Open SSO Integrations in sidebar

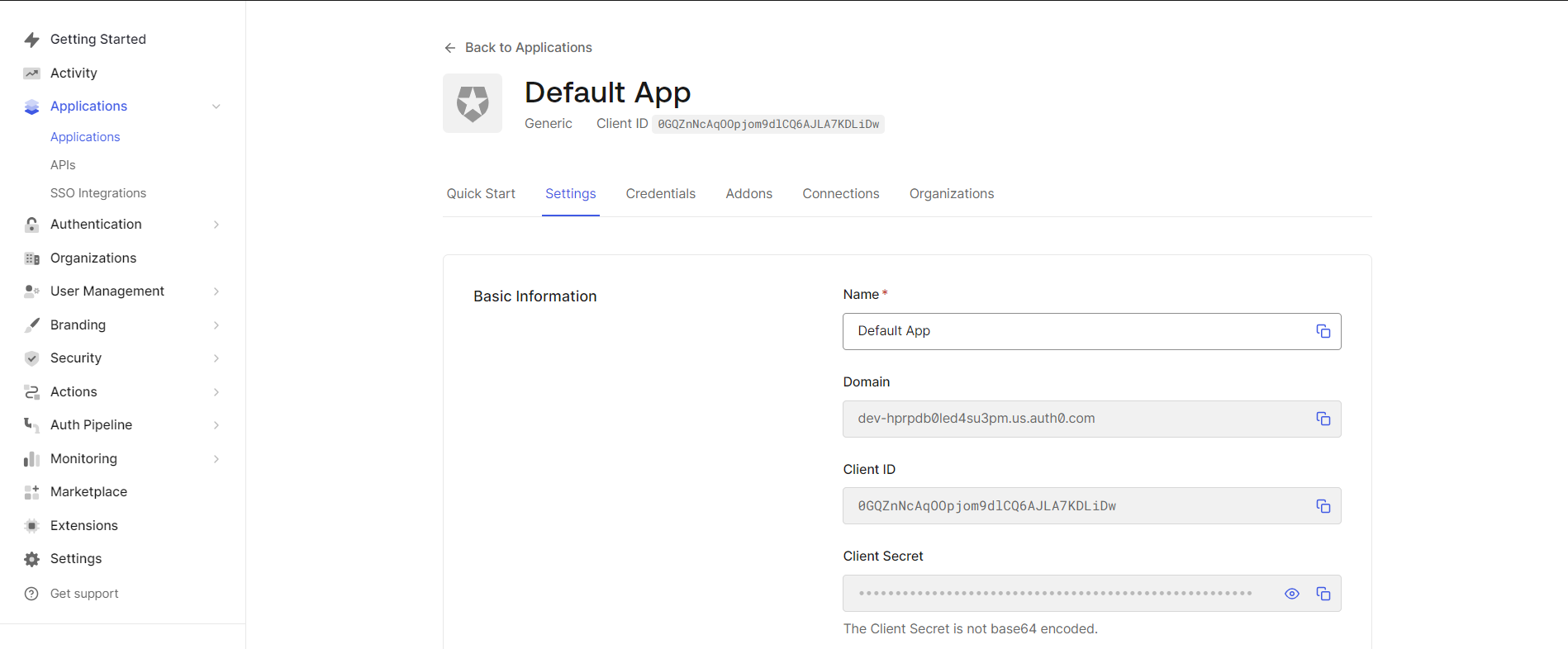[x=97, y=193]
